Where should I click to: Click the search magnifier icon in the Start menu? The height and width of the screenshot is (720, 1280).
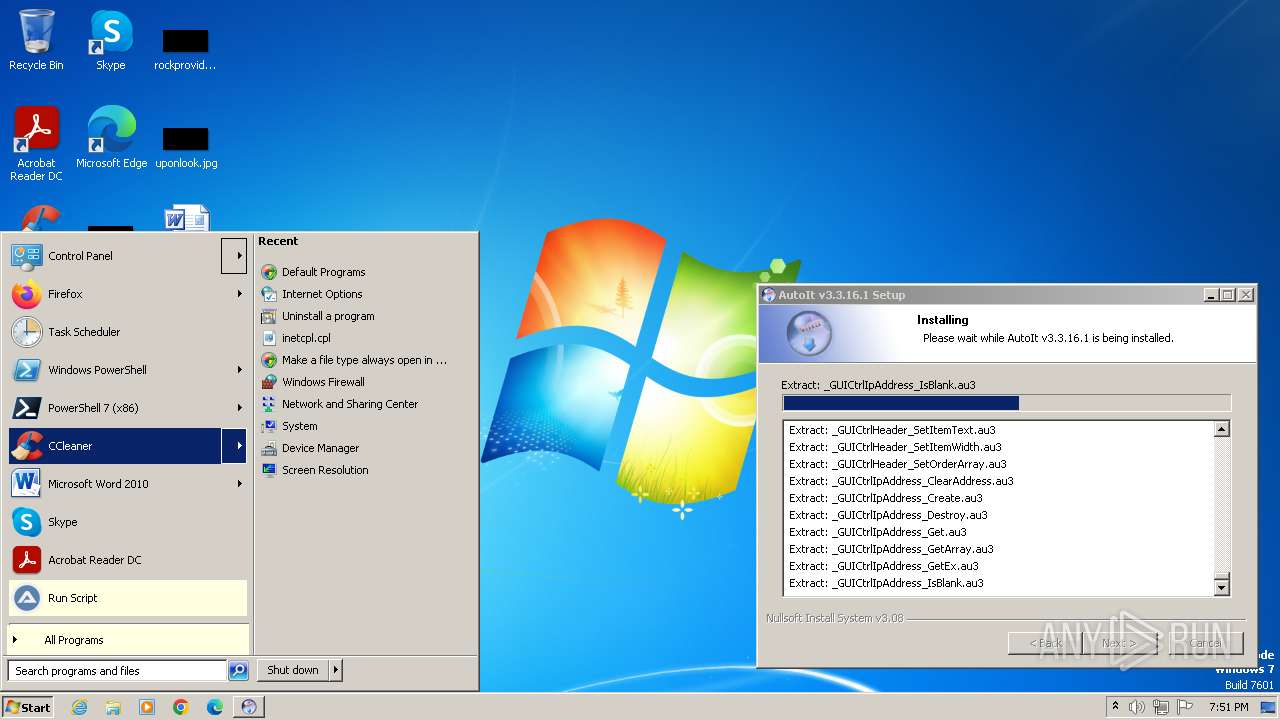(238, 671)
